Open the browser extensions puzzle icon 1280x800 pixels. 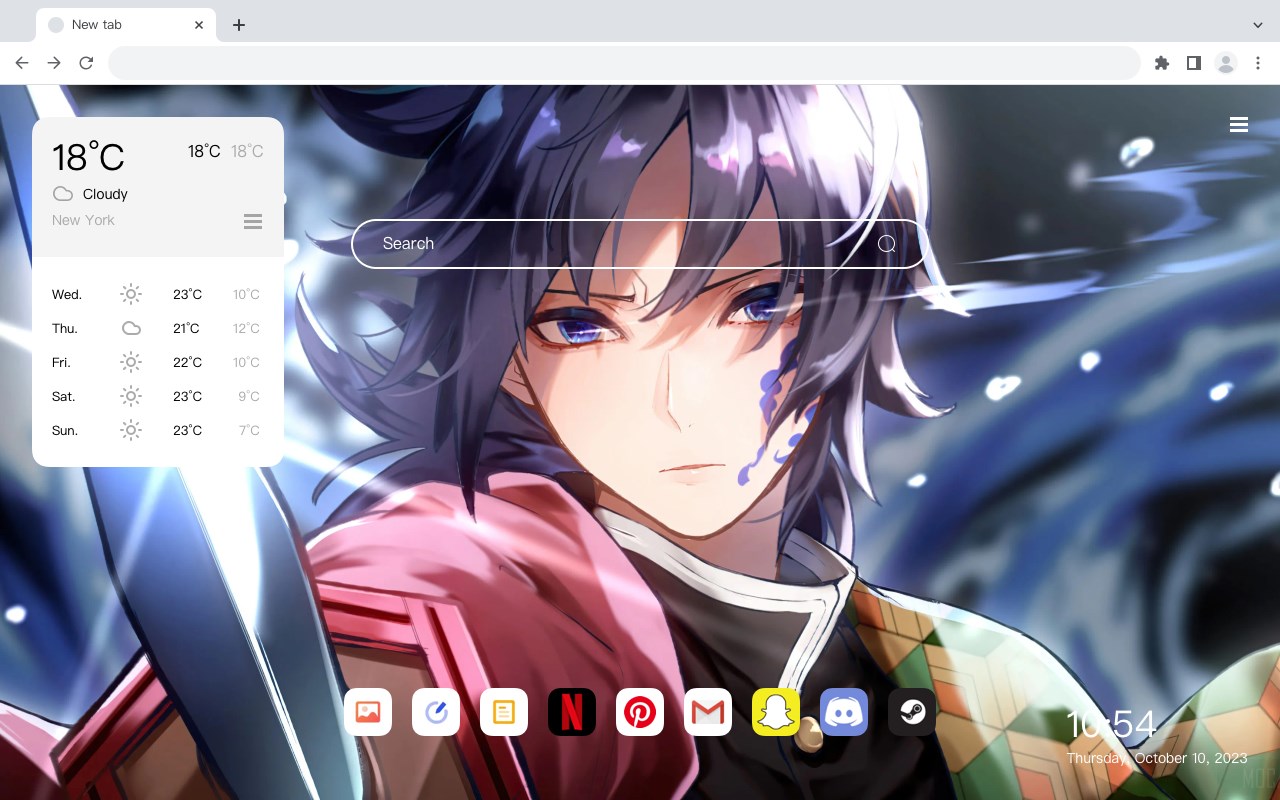pyautogui.click(x=1161, y=63)
